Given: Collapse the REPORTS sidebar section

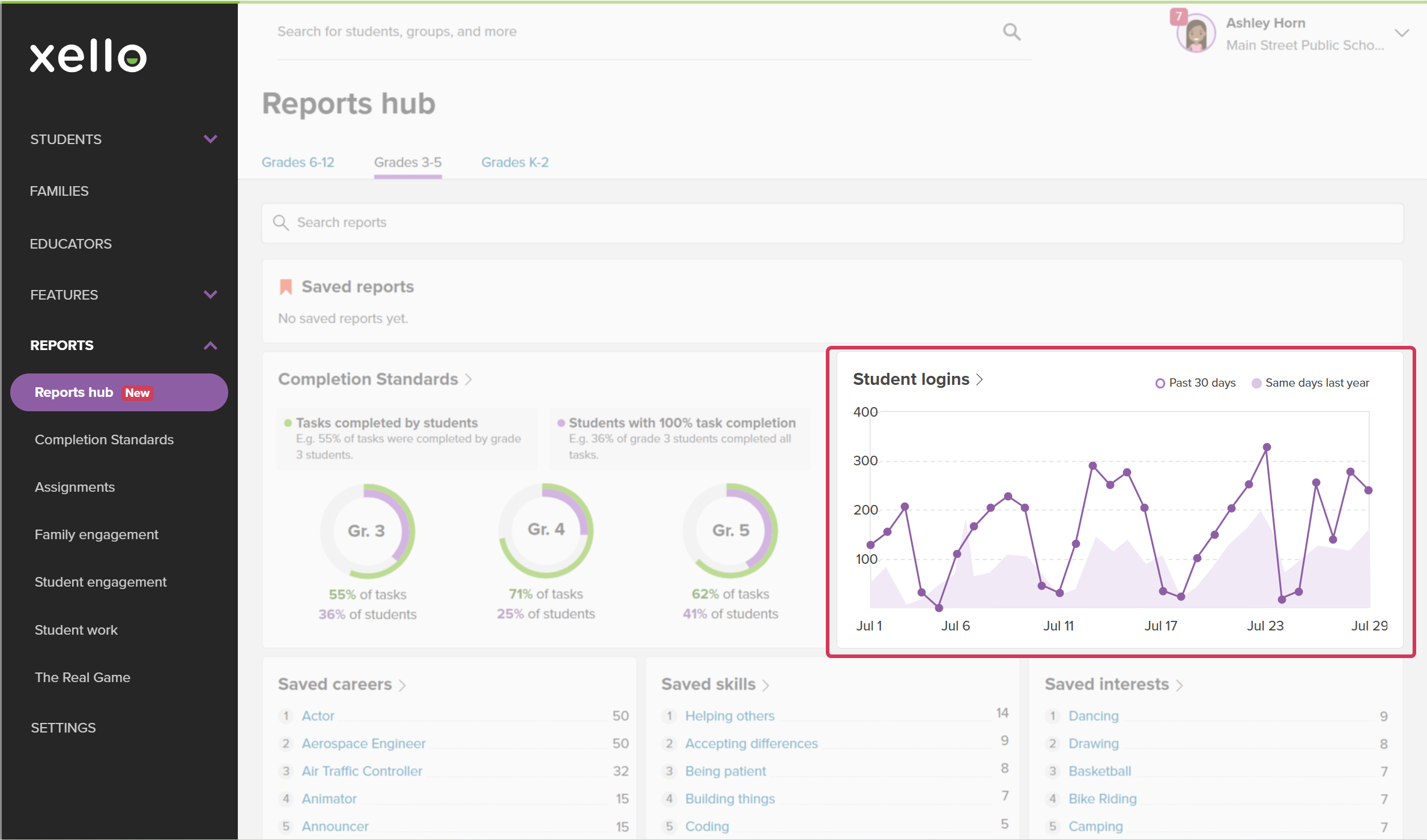Looking at the screenshot, I should click(210, 345).
